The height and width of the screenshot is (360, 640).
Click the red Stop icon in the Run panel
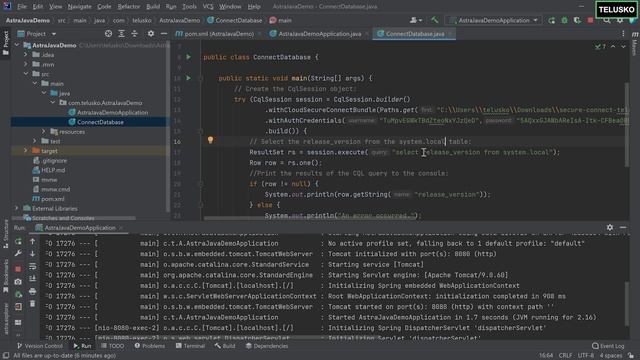[18, 269]
